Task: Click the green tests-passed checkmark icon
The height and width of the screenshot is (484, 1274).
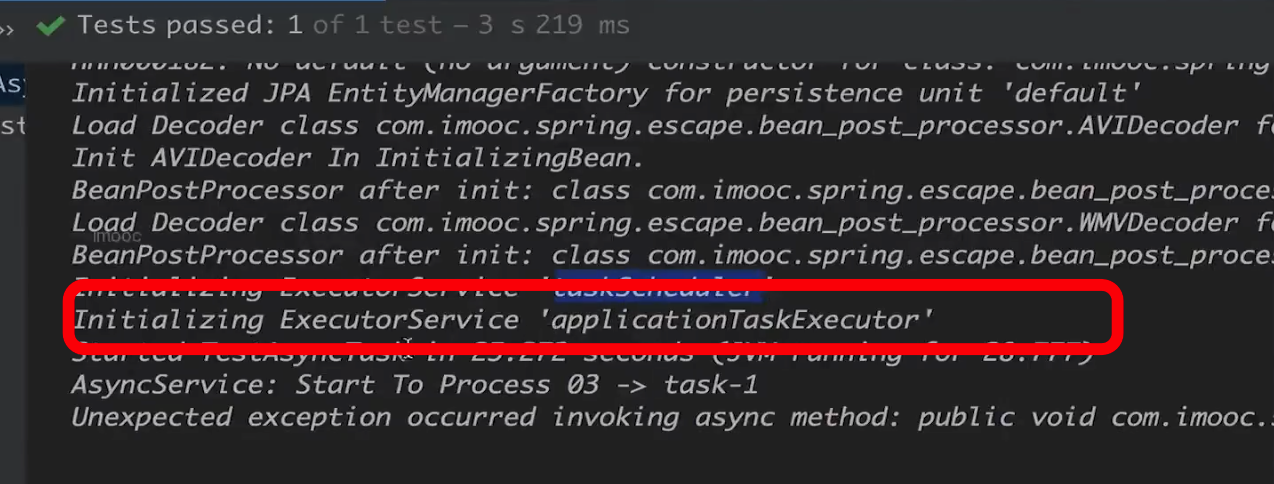Action: click(49, 26)
